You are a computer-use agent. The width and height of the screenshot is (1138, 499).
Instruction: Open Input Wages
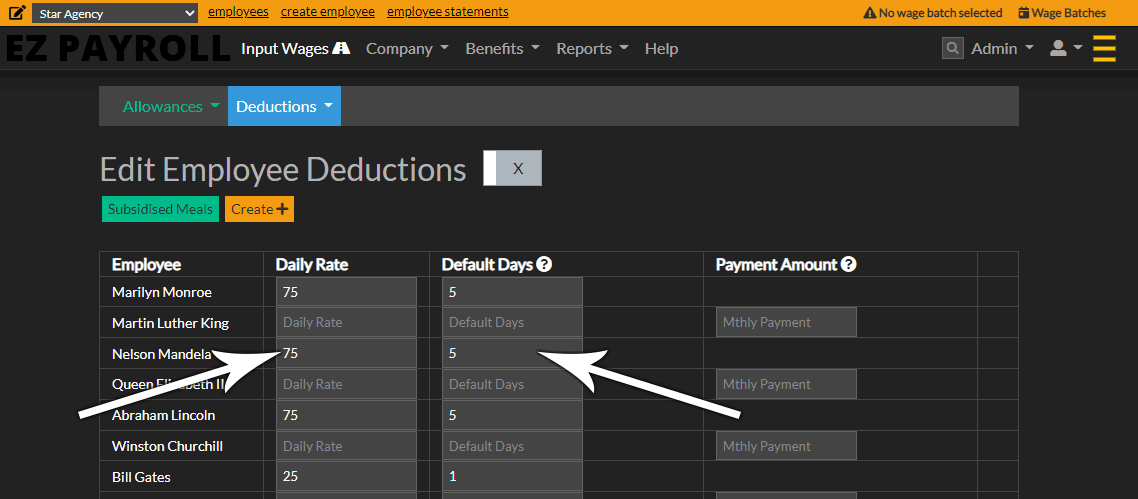[295, 49]
